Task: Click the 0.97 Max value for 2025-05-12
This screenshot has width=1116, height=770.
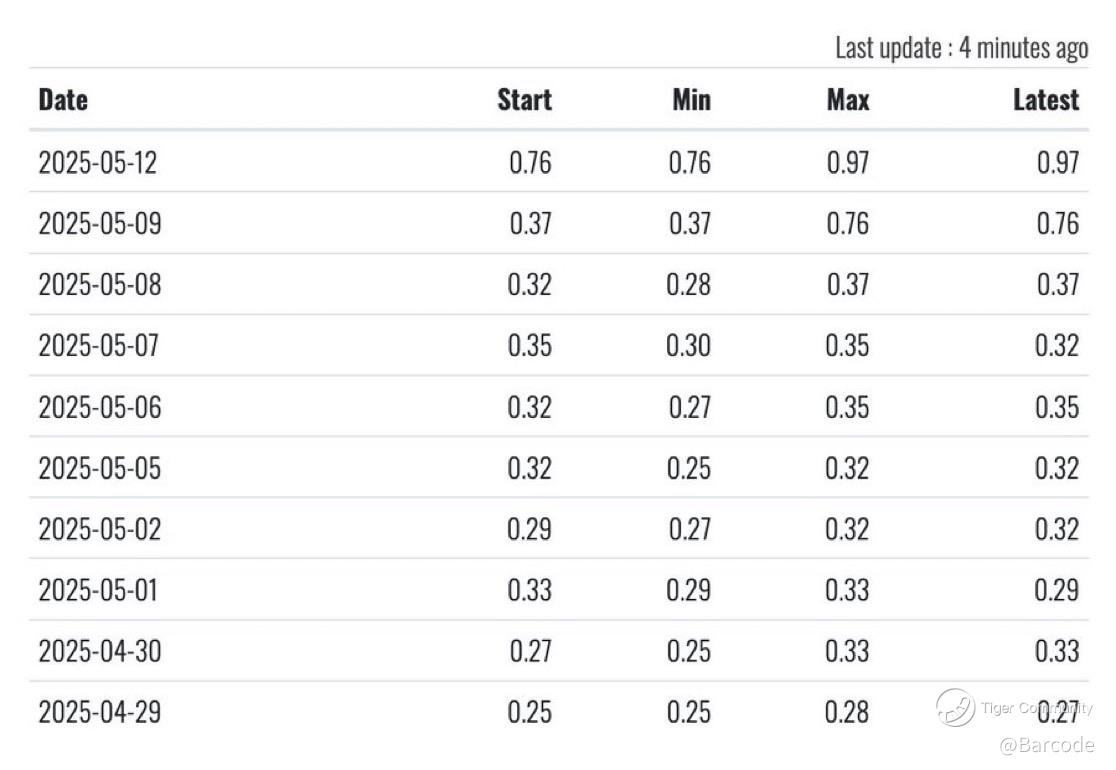Action: click(848, 163)
